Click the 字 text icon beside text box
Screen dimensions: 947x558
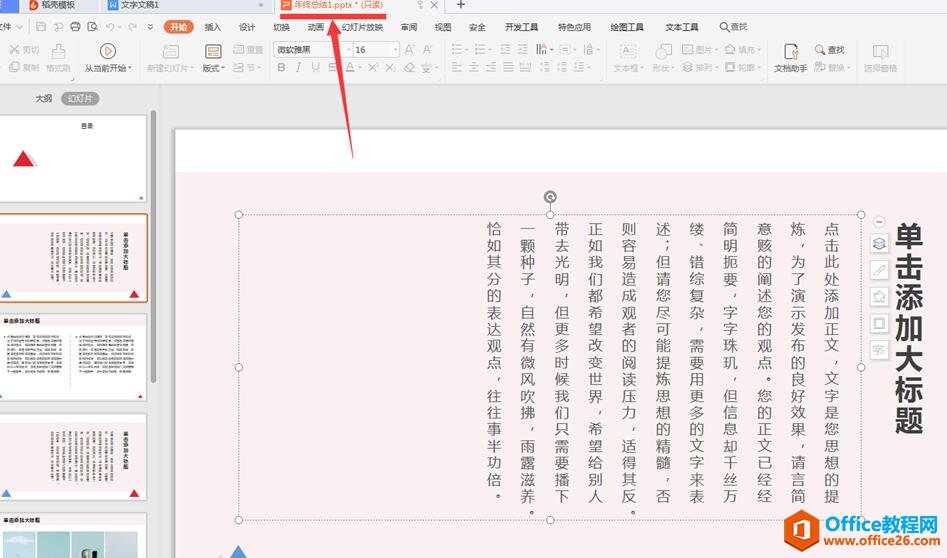coord(879,350)
